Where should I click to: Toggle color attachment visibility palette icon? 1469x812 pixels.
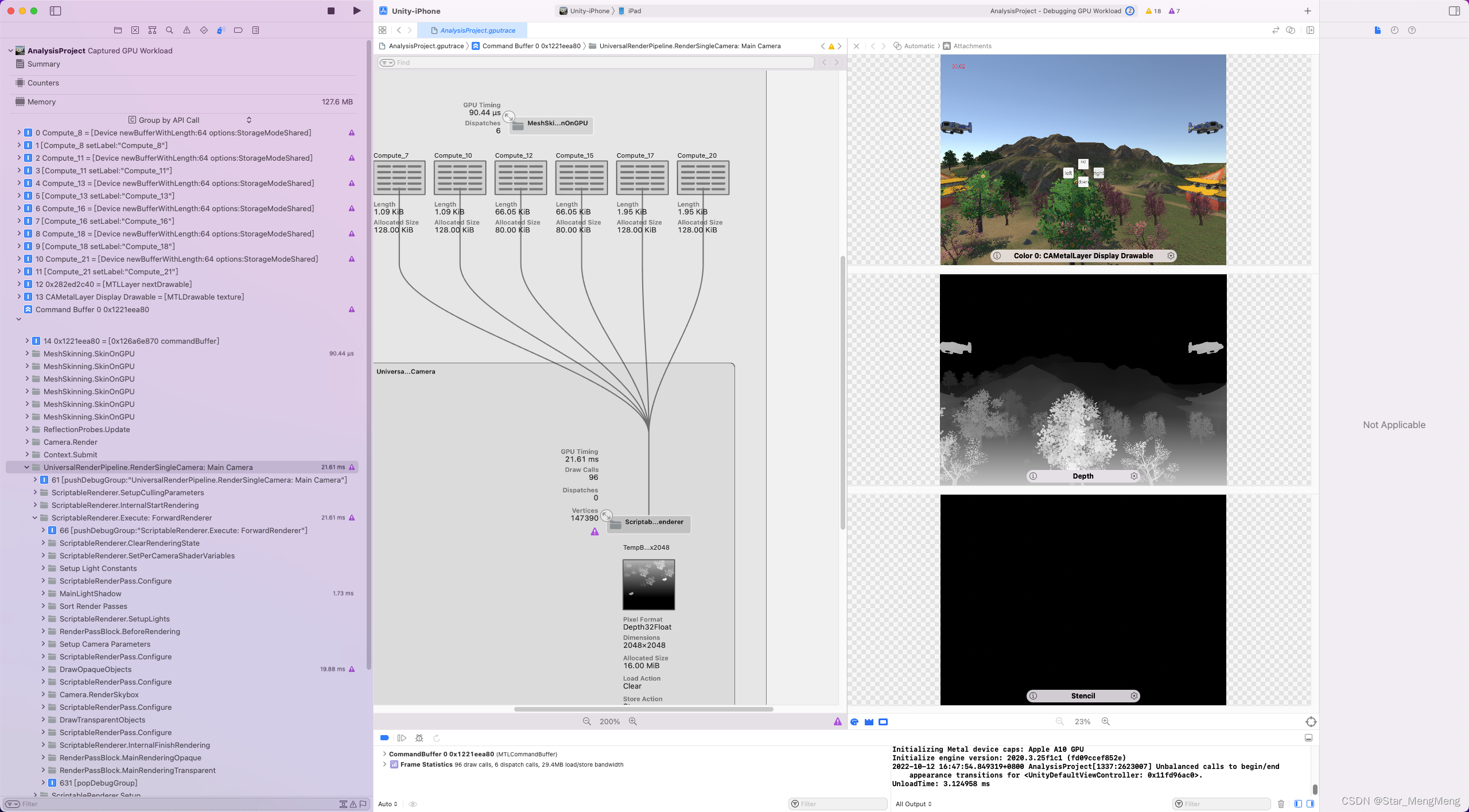[x=854, y=722]
